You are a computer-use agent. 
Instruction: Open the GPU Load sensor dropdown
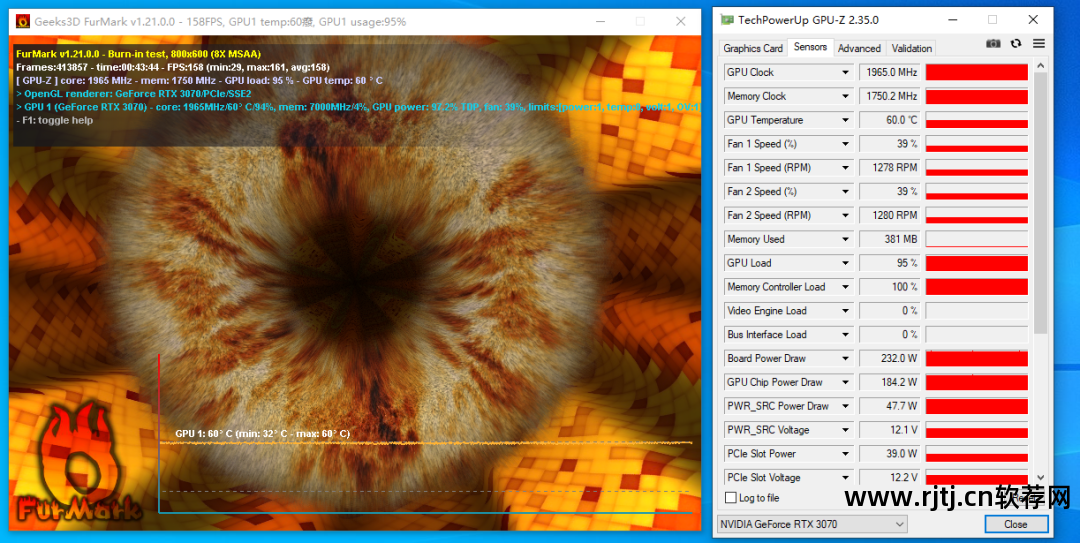click(x=845, y=263)
